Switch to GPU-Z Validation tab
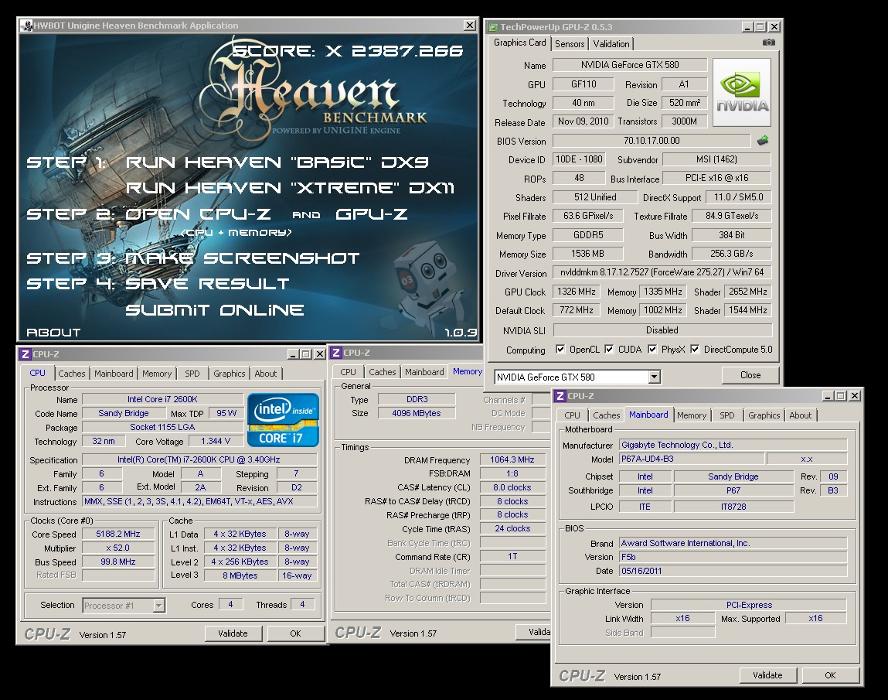This screenshot has height=700, width=888. (x=611, y=44)
